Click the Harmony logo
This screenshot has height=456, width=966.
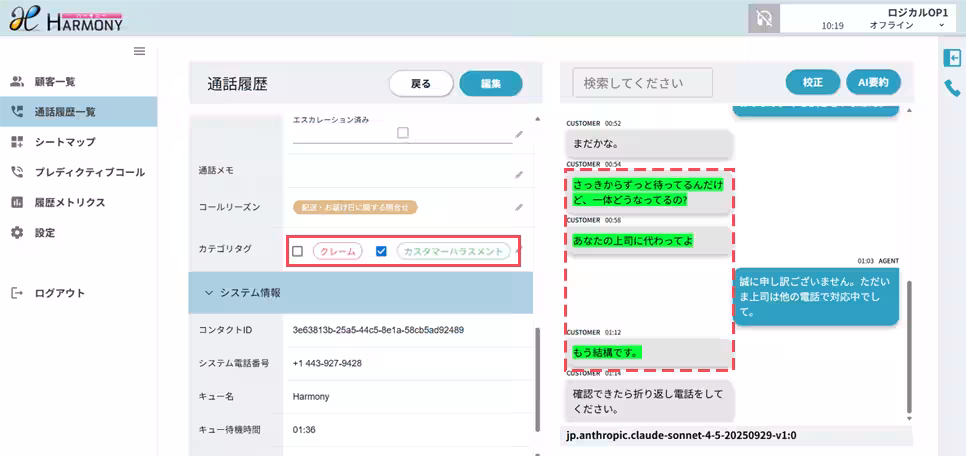66,18
